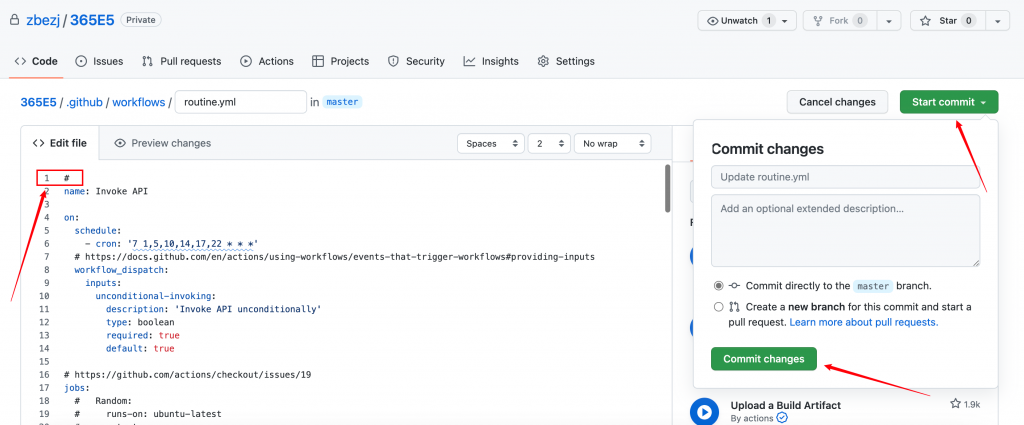This screenshot has height=425, width=1024.
Task: Select Commit directly to master branch
Action: coord(718,285)
